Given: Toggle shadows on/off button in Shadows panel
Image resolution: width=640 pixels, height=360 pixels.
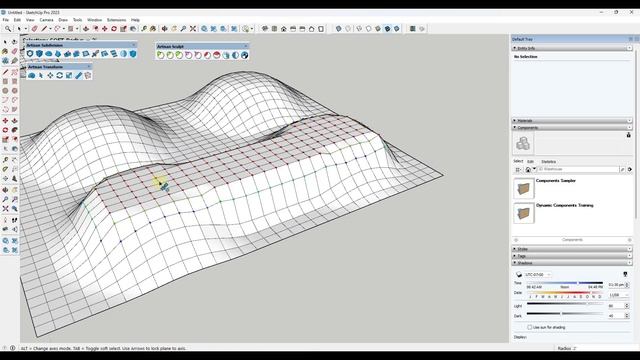Looking at the screenshot, I should coord(519,275).
